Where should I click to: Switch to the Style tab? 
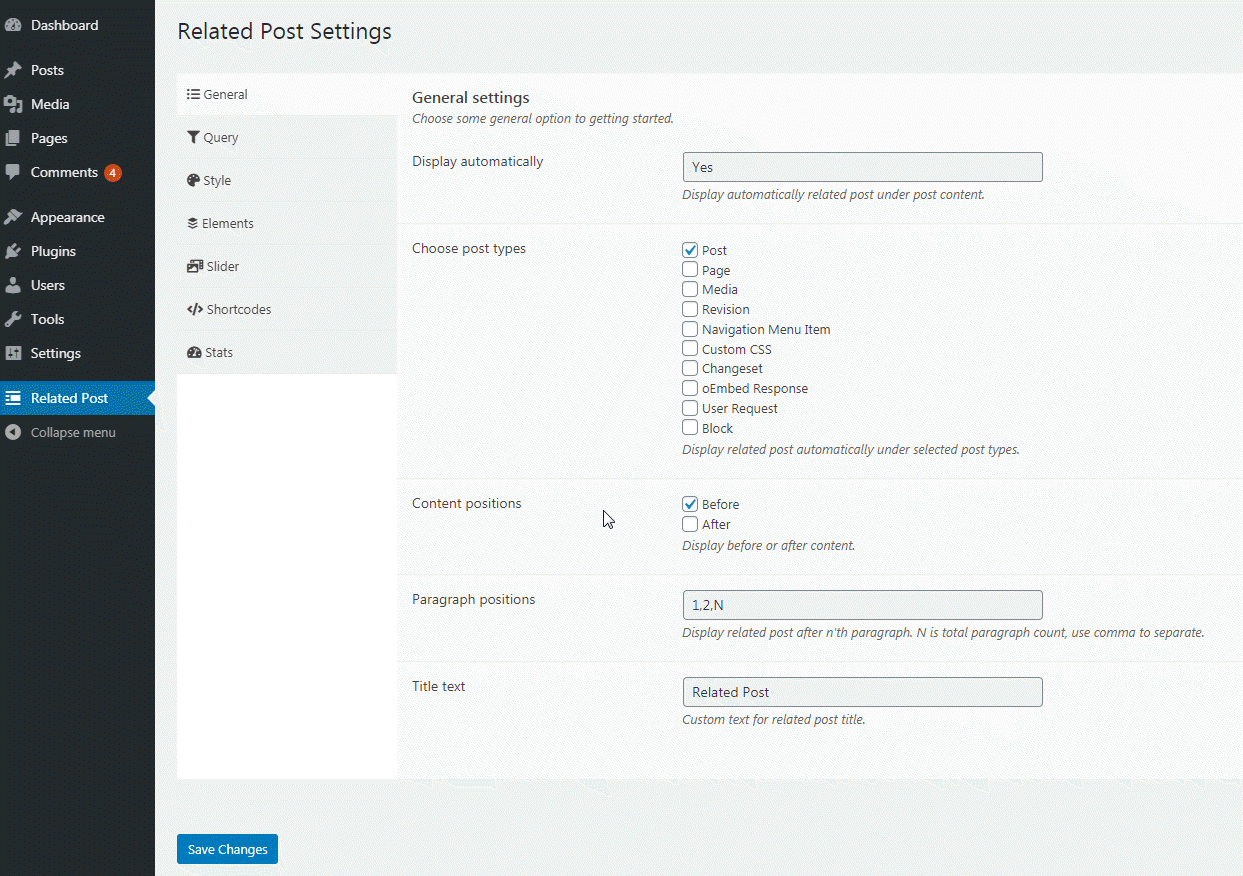pos(287,180)
